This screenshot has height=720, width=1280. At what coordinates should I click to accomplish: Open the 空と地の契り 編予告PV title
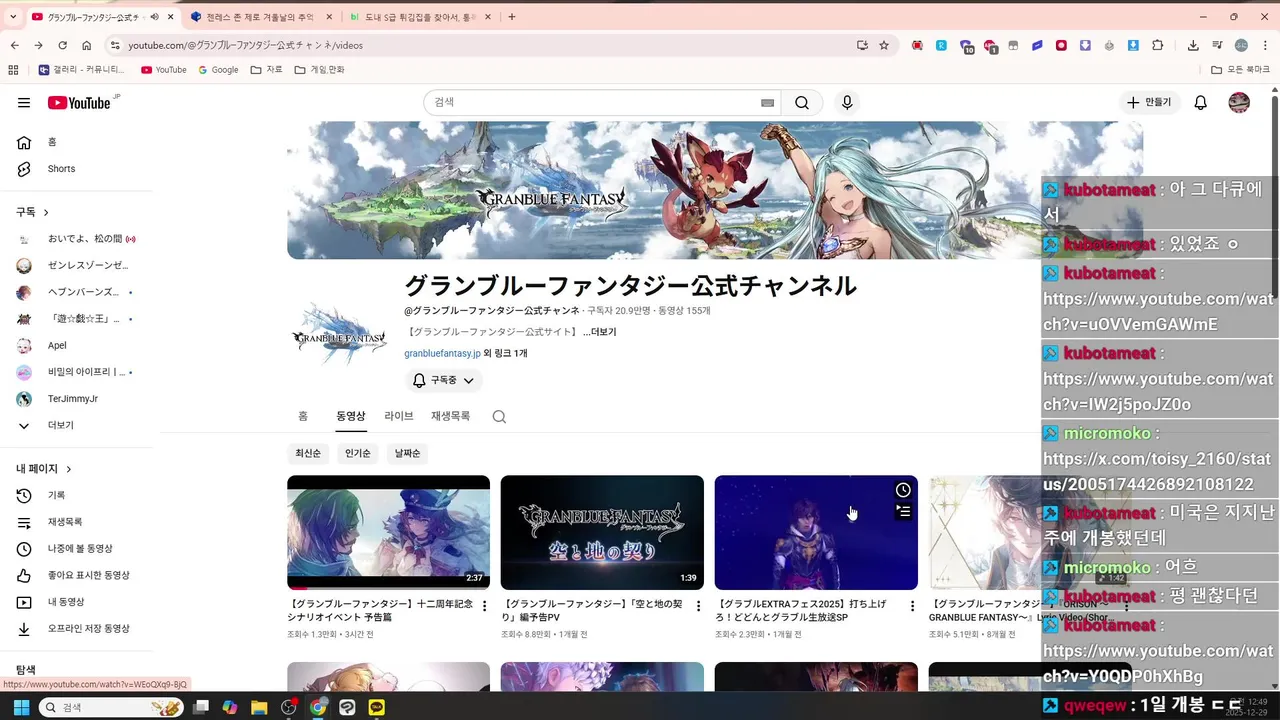coord(594,611)
